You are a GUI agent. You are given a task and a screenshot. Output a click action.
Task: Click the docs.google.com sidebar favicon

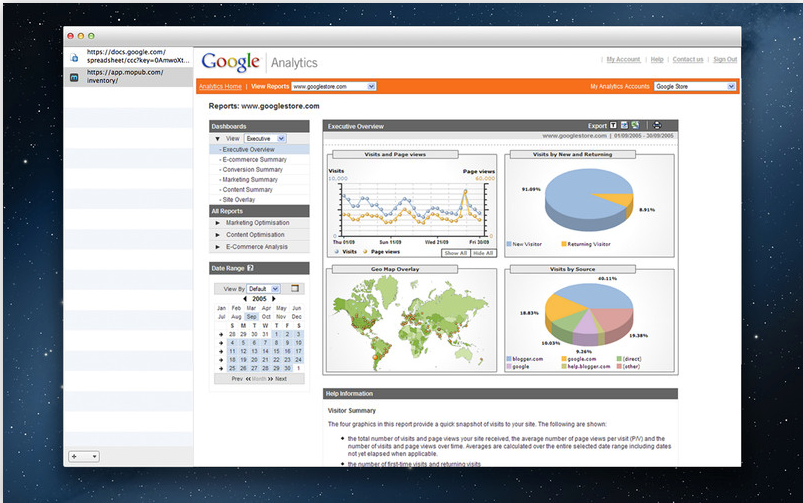[74, 57]
